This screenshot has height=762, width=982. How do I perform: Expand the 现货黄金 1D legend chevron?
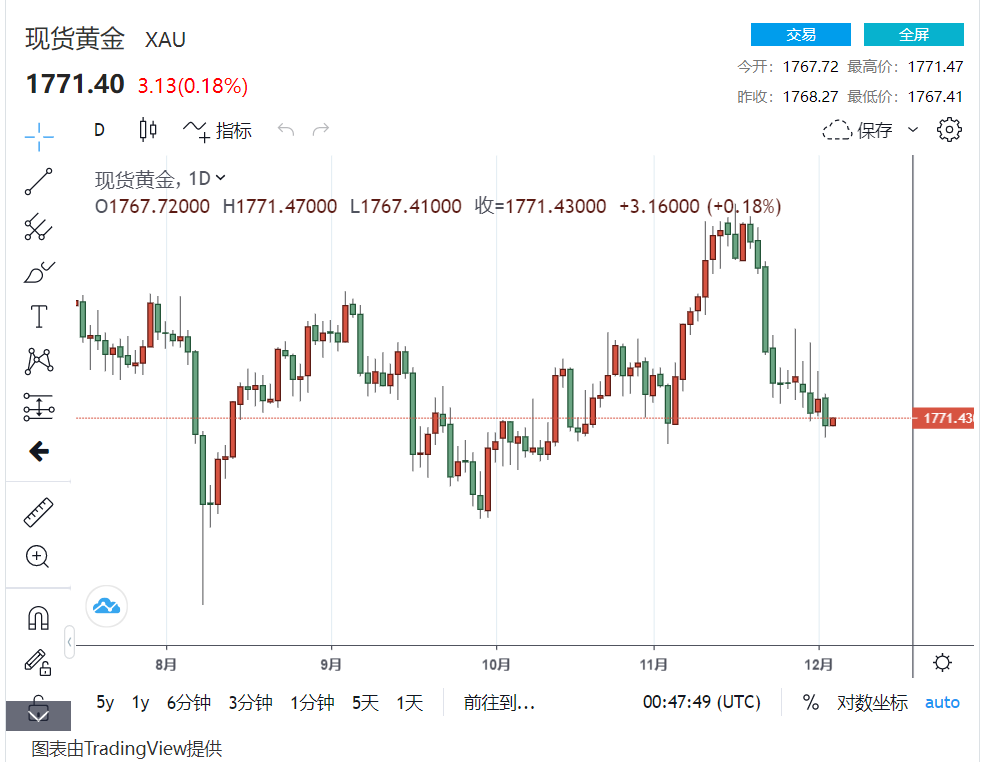coord(221,178)
